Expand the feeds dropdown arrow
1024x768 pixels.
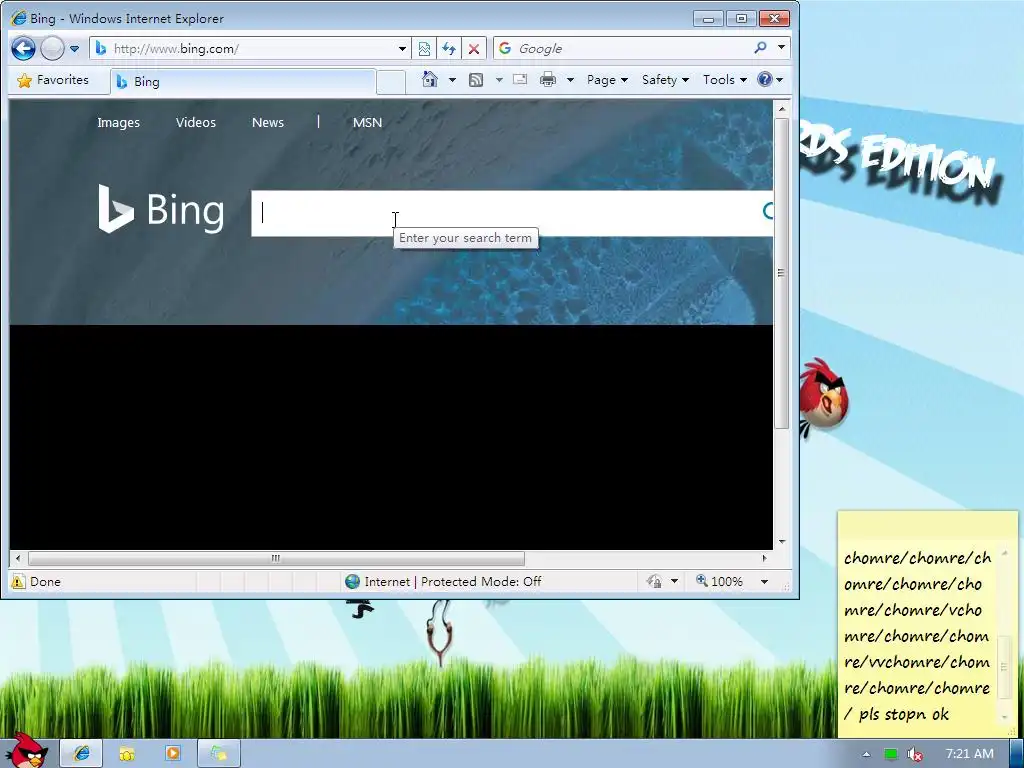point(499,80)
